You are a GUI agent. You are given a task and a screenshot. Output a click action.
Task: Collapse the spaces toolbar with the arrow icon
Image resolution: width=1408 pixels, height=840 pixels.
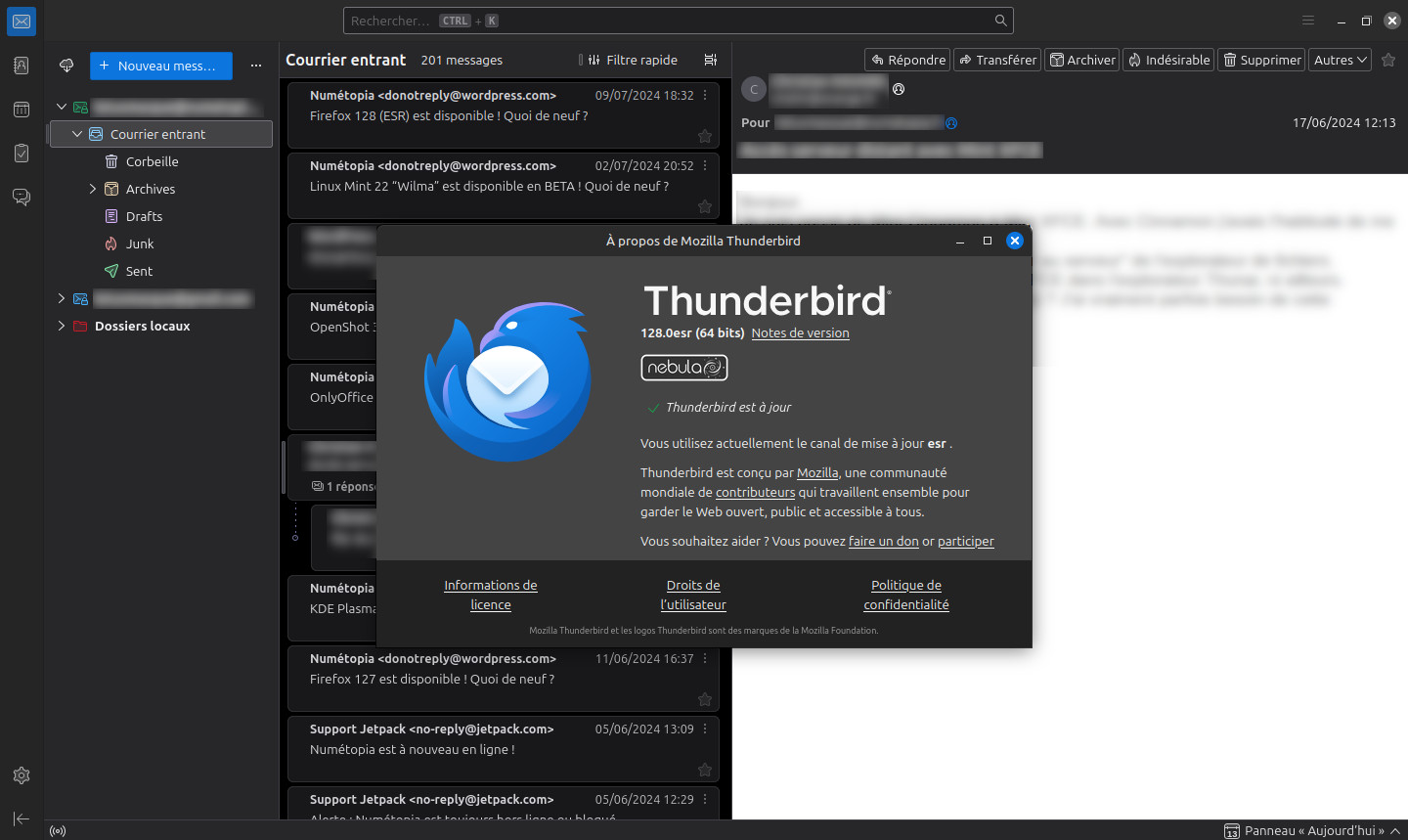click(x=22, y=818)
